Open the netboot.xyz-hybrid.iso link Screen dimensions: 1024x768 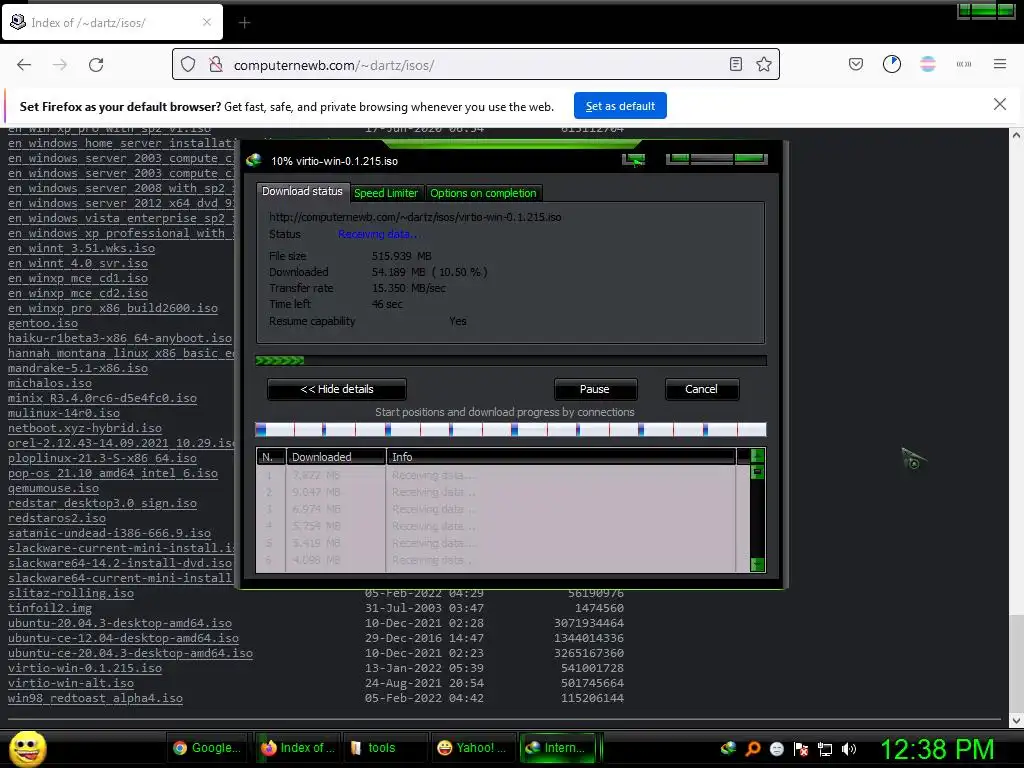point(85,428)
